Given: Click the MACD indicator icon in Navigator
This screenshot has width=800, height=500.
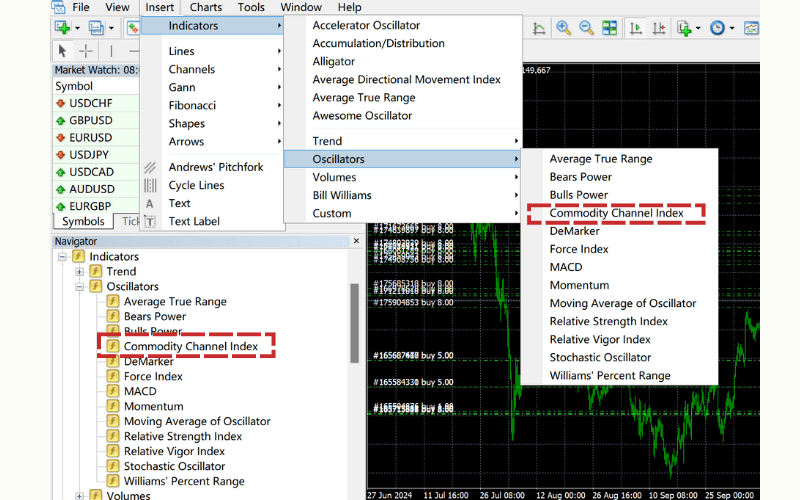Looking at the screenshot, I should pos(113,391).
